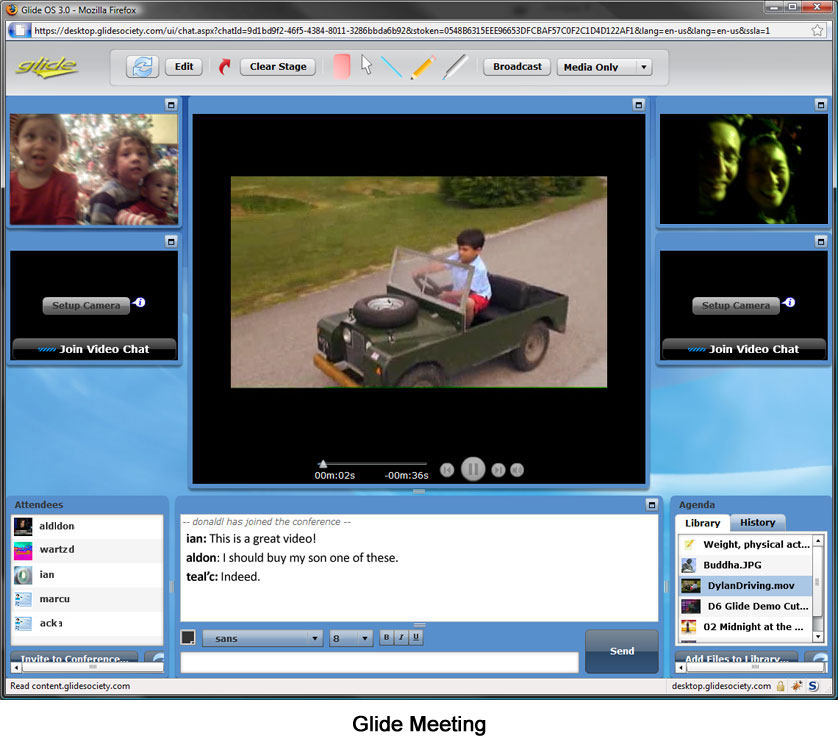Viewport: 838px width, 750px height.
Task: Toggle italic text formatting in chat
Action: [x=401, y=637]
